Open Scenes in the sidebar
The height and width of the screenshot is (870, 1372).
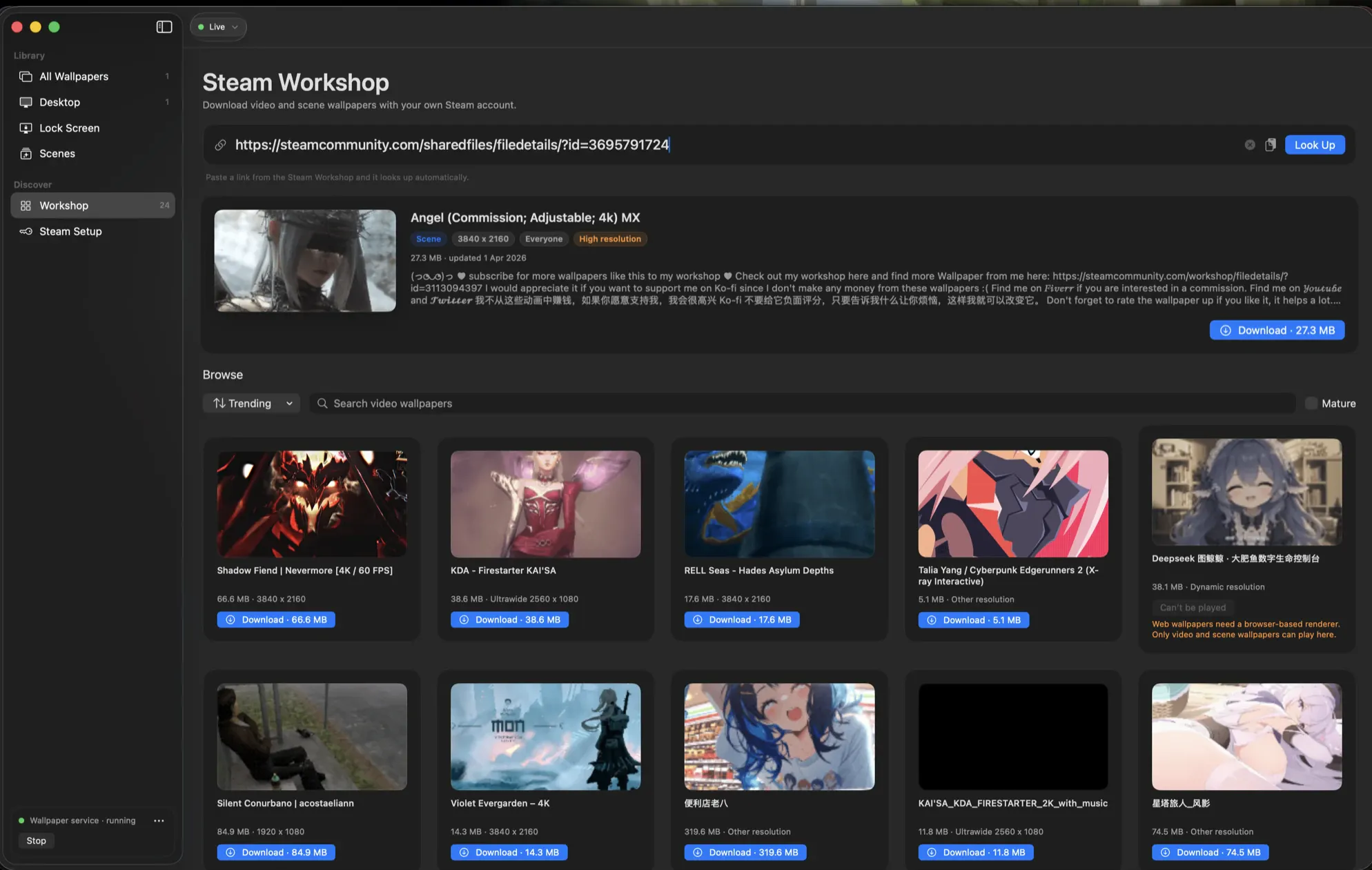point(92,154)
